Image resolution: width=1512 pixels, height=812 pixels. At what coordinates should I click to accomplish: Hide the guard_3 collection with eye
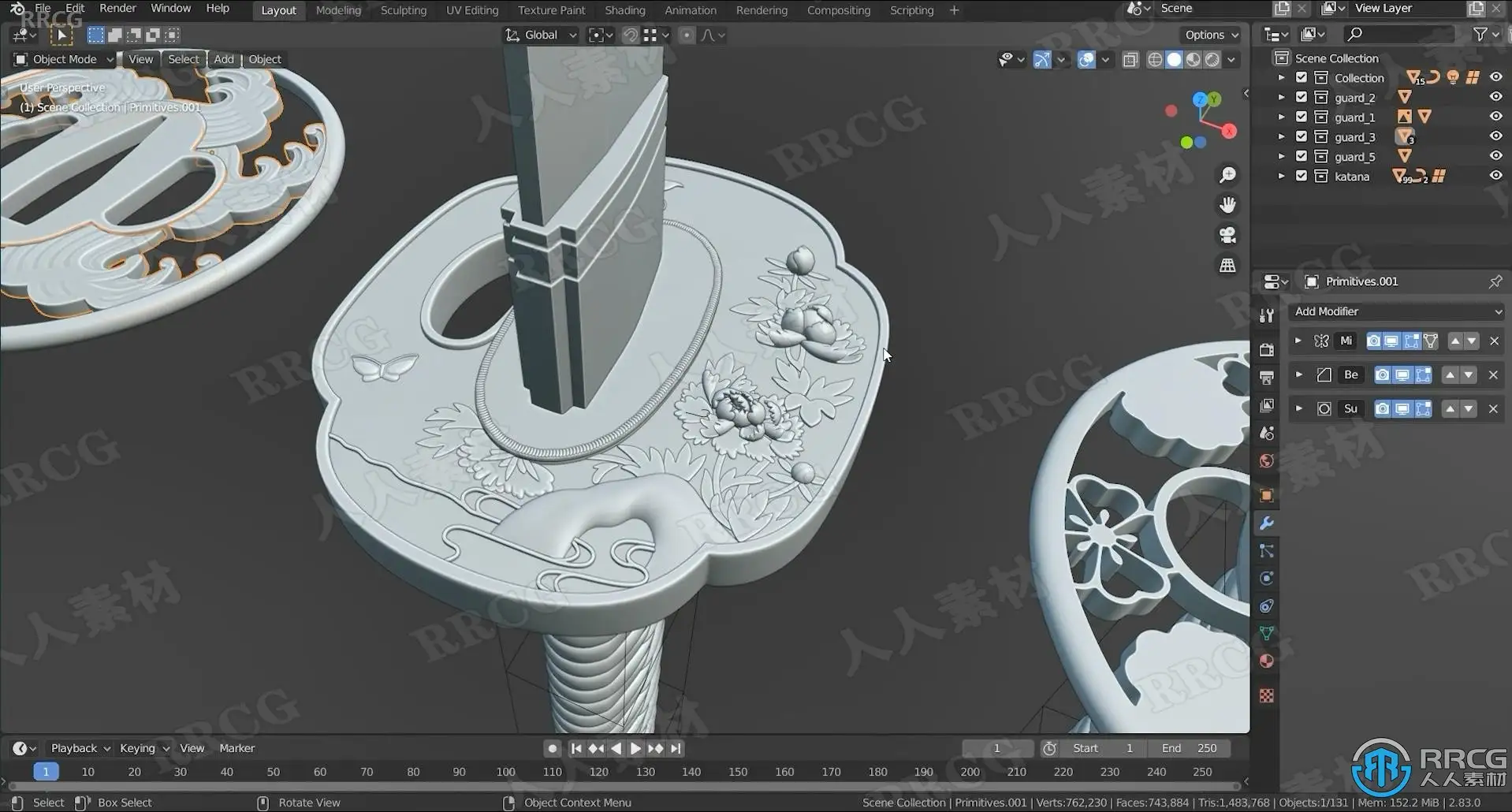pos(1495,136)
